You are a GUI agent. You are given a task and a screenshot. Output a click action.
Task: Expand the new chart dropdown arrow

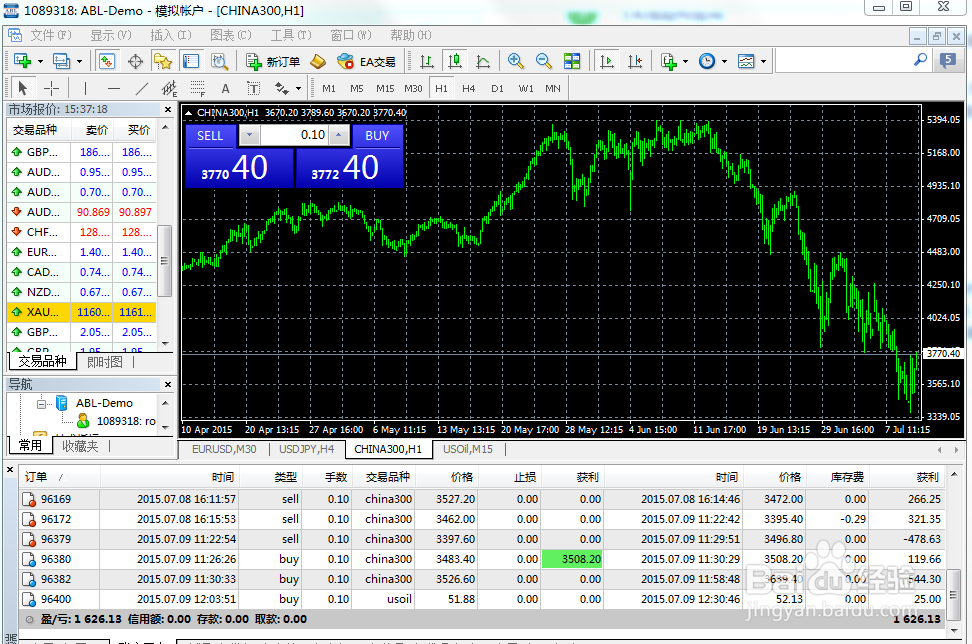click(40, 61)
